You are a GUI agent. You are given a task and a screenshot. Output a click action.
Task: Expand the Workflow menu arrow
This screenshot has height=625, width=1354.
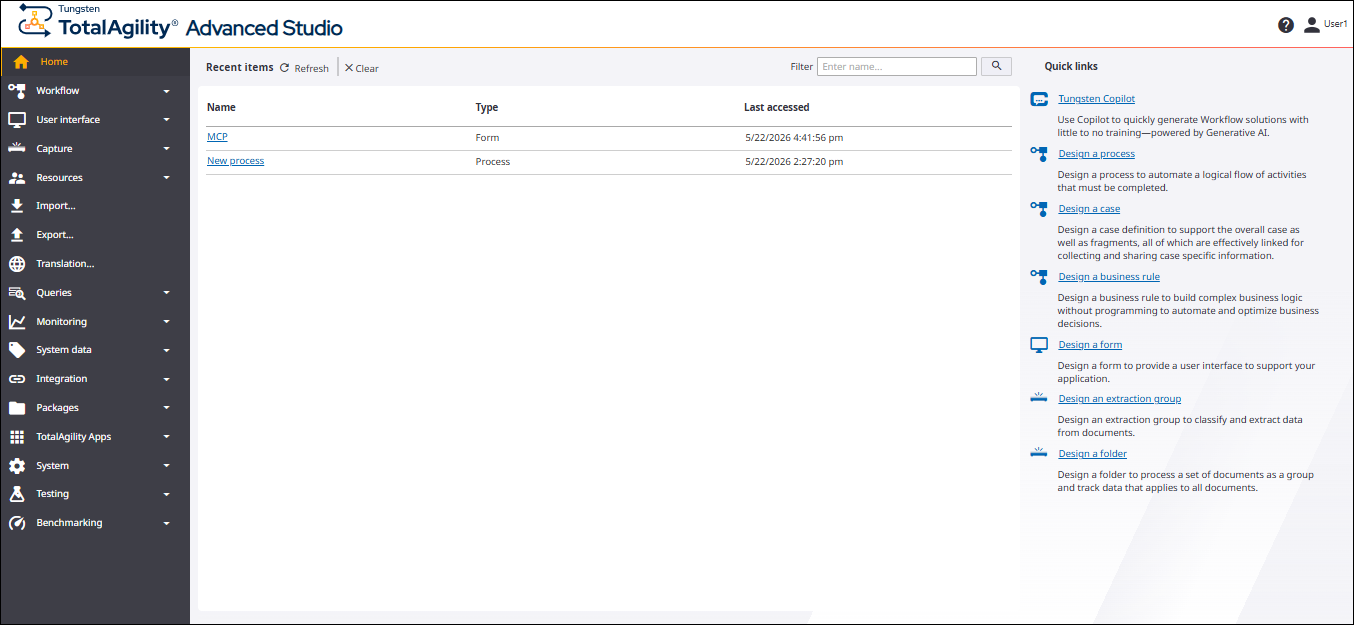pos(167,91)
